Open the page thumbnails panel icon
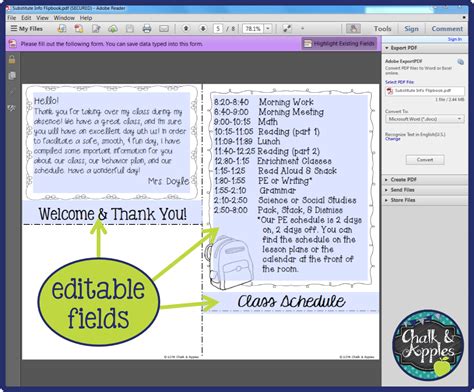474x392 pixels. click(x=12, y=76)
